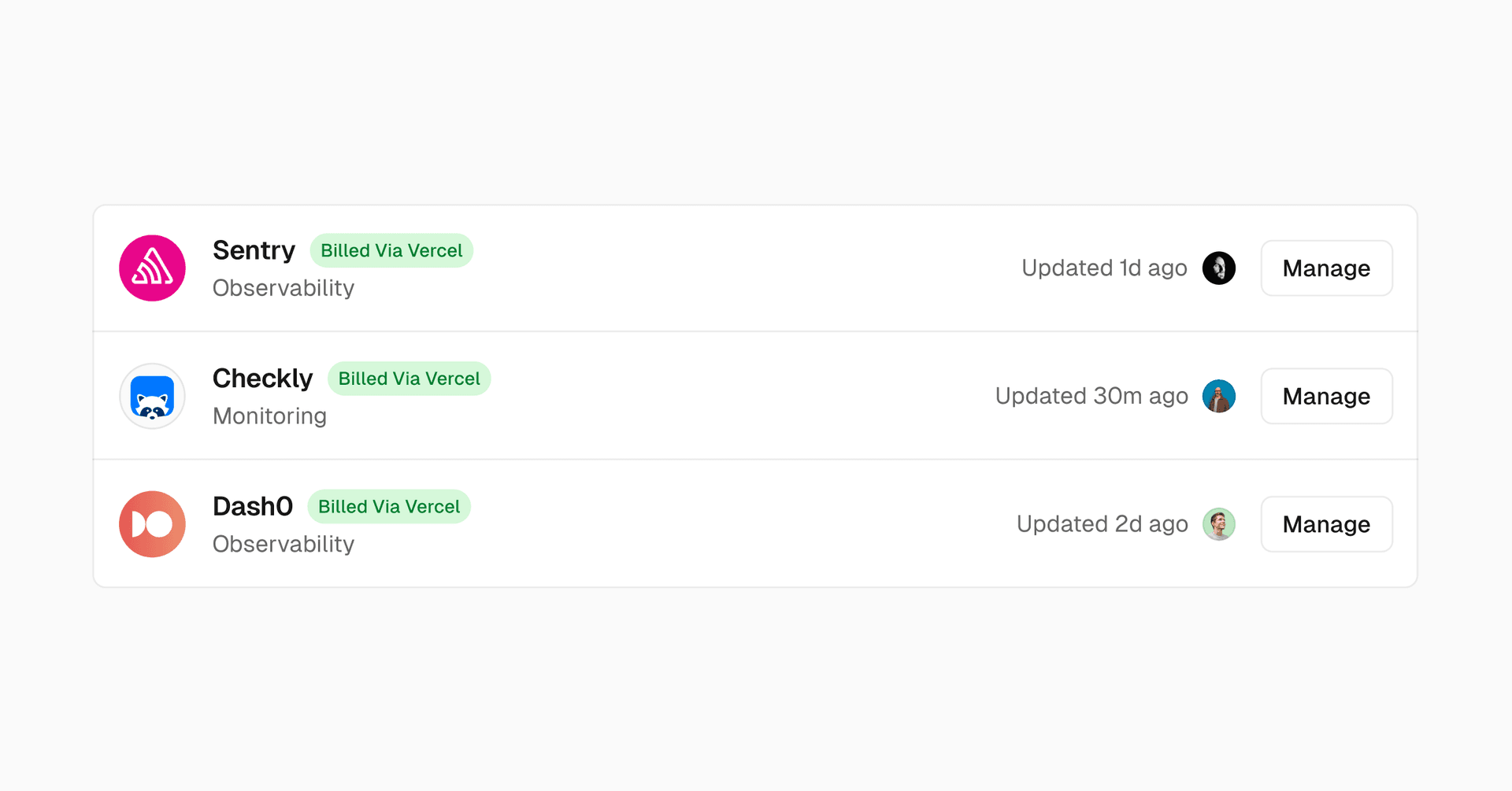
Task: Click the user avatar in Sentry row
Action: (1218, 268)
